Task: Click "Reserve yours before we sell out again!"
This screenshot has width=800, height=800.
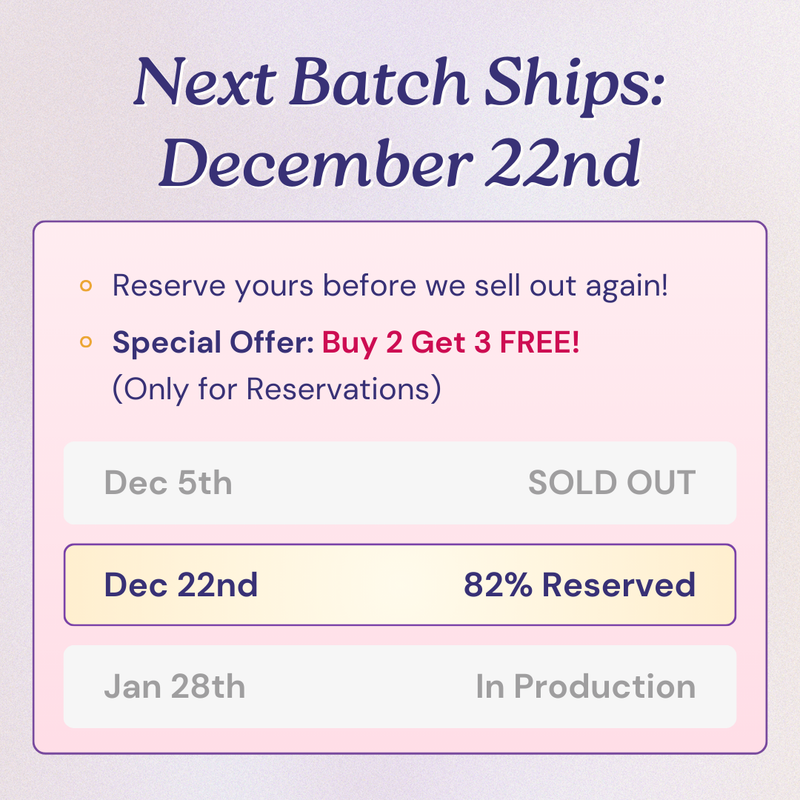Action: click(x=390, y=286)
